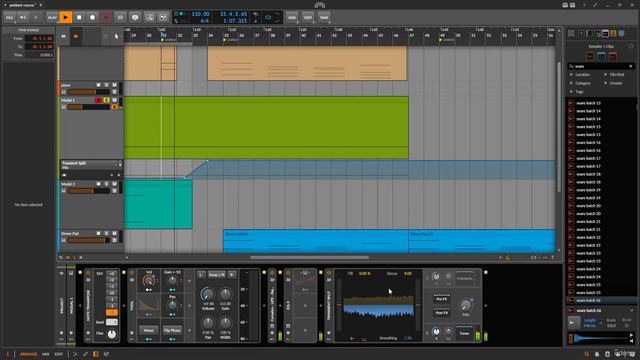Solo the piano track

pyautogui.click(x=107, y=85)
